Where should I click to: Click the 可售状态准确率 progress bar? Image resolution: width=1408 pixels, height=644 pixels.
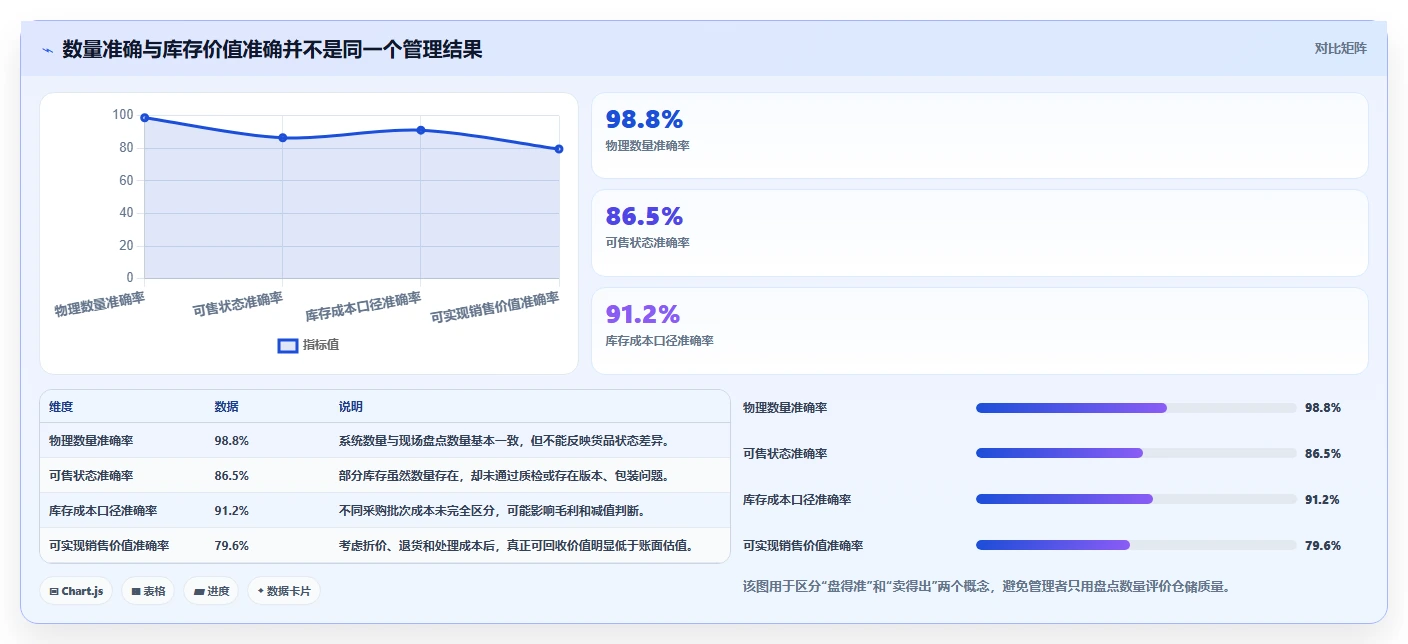[x=1136, y=454]
